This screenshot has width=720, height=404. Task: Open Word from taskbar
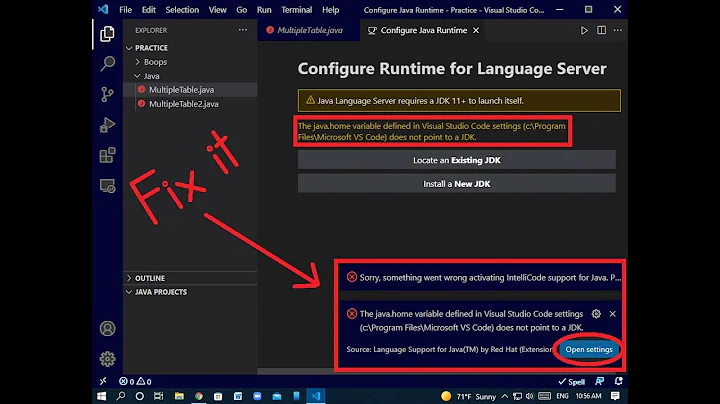pyautogui.click(x=238, y=396)
